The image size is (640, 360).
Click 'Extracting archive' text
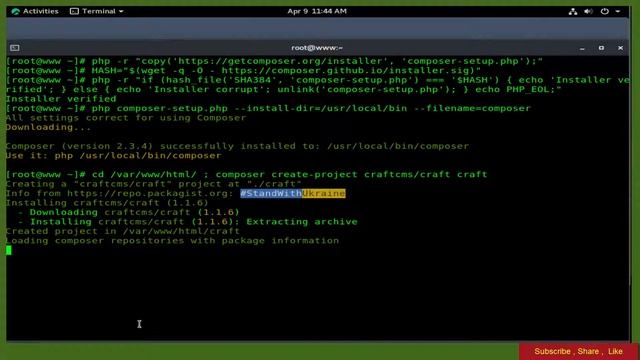pos(302,222)
